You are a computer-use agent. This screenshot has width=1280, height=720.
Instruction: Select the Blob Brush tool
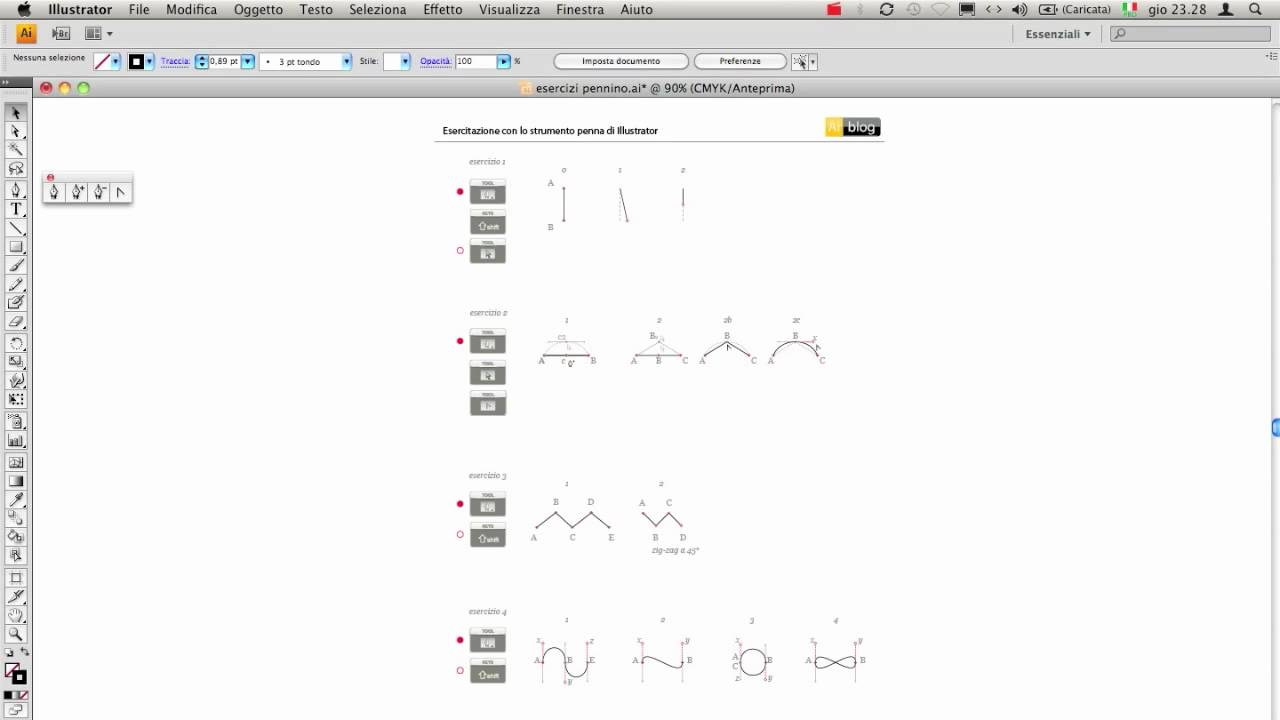[16, 303]
